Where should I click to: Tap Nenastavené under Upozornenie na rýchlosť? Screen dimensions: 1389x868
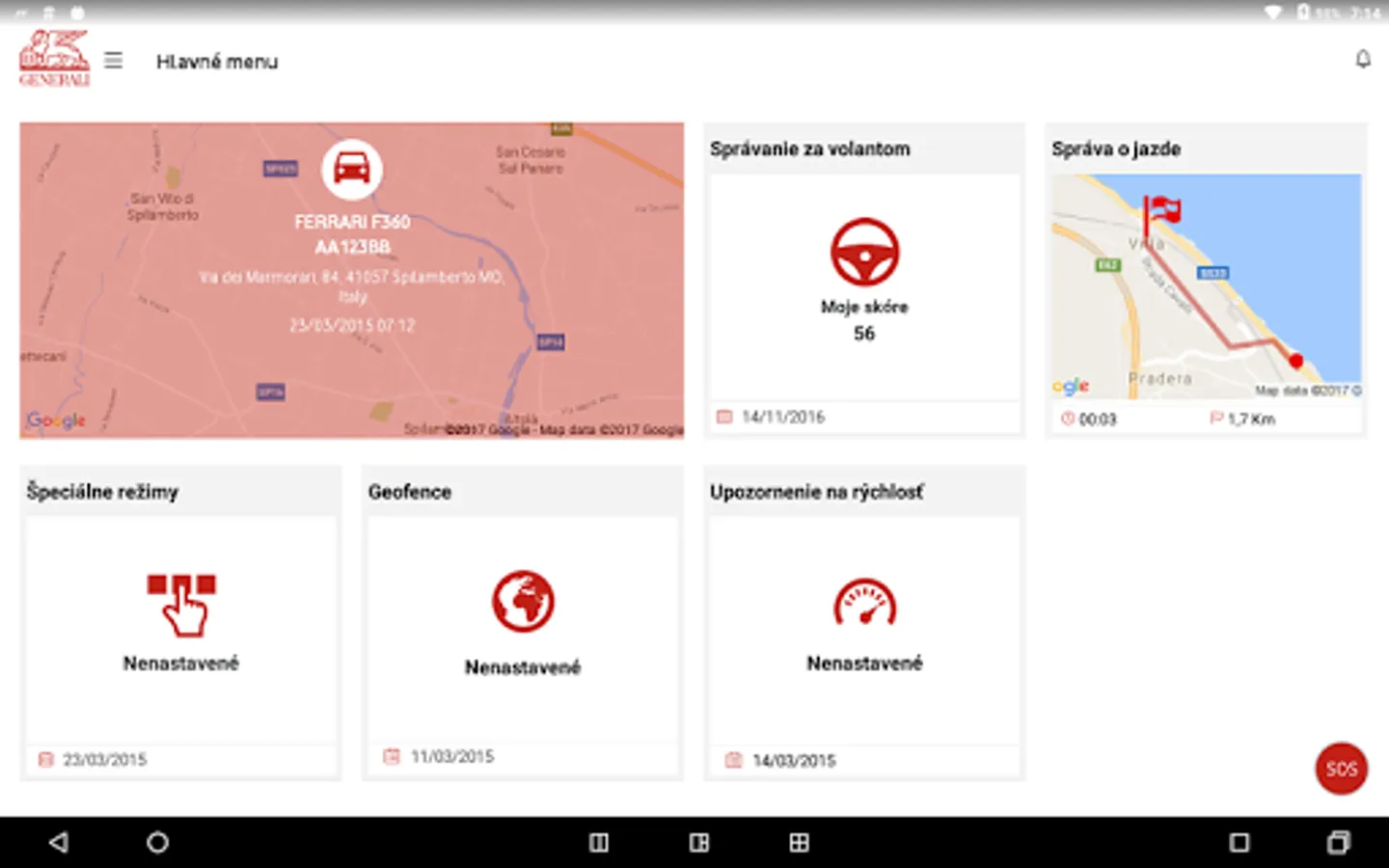coord(864,663)
